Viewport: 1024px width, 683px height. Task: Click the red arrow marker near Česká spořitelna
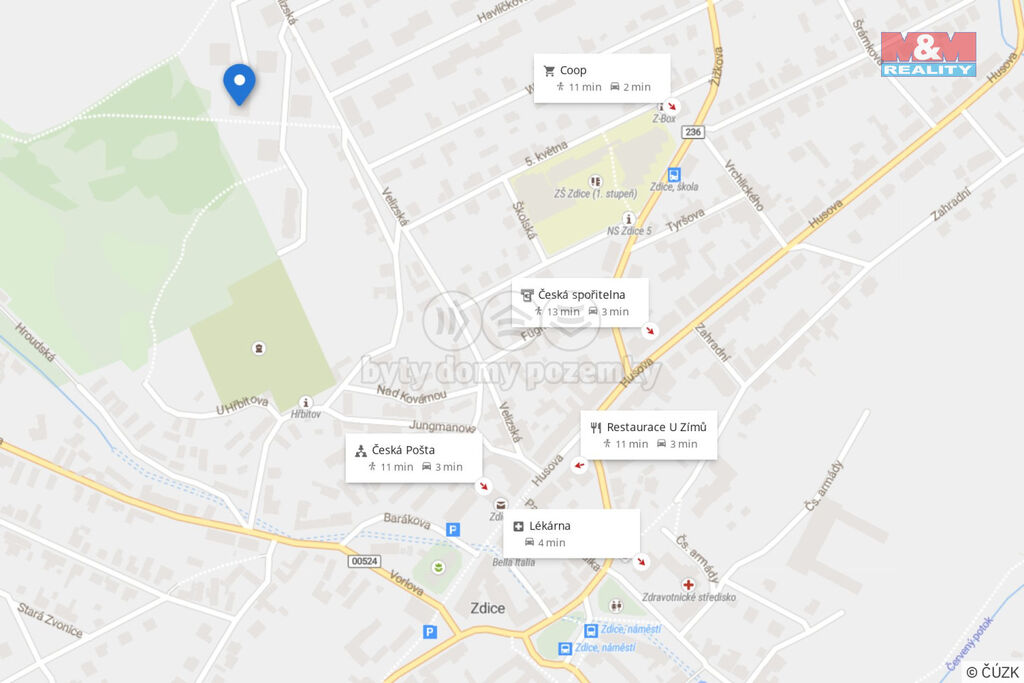pos(650,331)
